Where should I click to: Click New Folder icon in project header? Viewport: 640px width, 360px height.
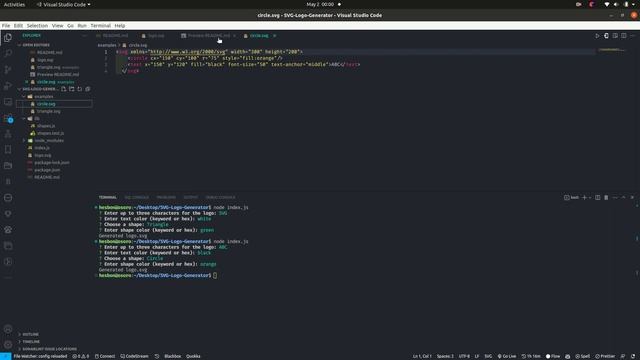pyautogui.click(x=71, y=89)
